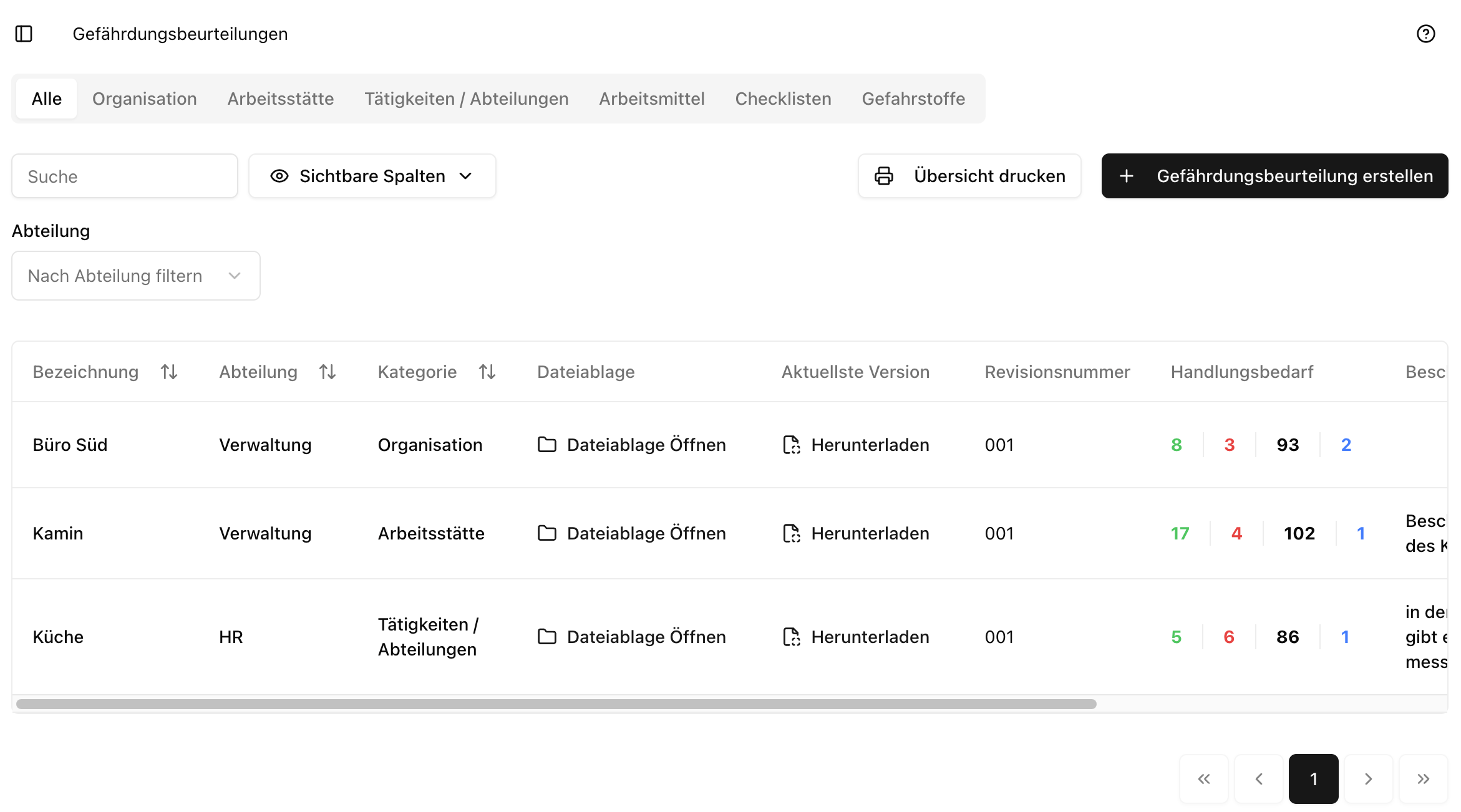The height and width of the screenshot is (812, 1461).
Task: Click the plus icon on the create button
Action: (1127, 176)
